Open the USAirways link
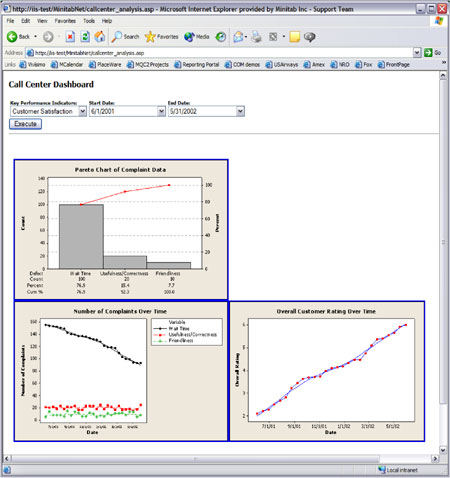The width and height of the screenshot is (450, 478). [282, 65]
